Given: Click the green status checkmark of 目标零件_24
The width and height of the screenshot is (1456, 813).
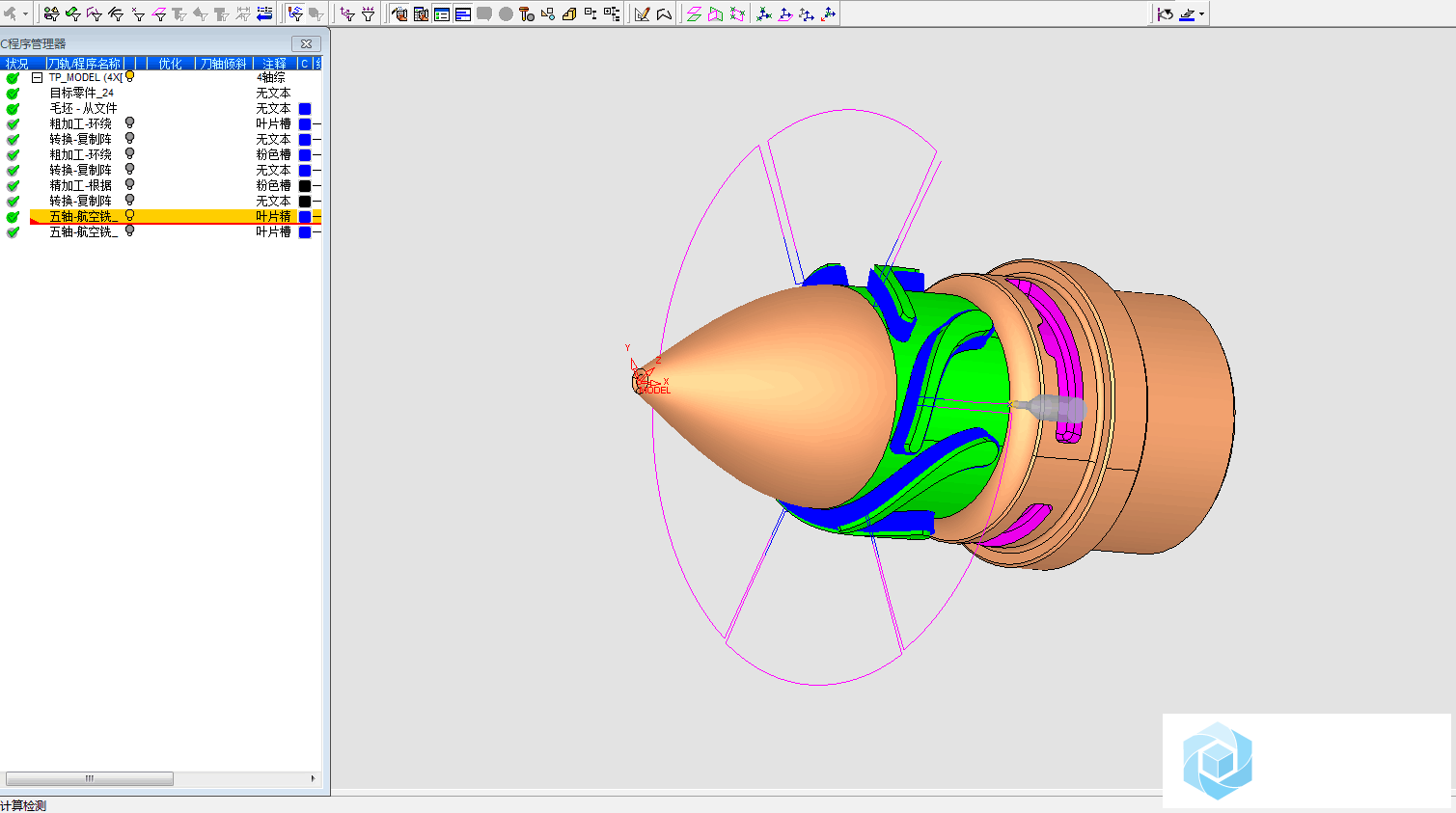Looking at the screenshot, I should click(x=13, y=93).
